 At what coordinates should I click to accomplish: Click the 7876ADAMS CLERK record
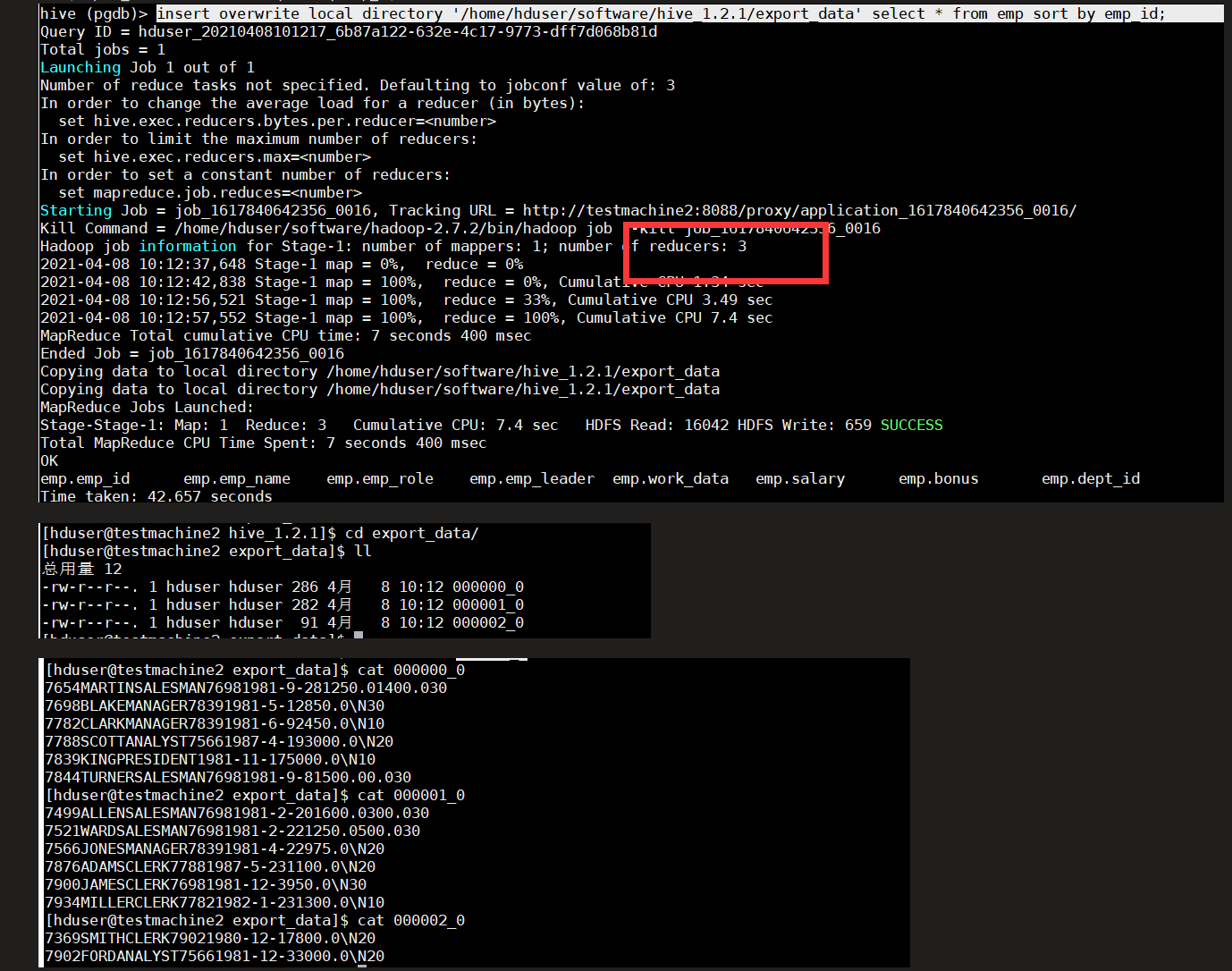click(210, 866)
